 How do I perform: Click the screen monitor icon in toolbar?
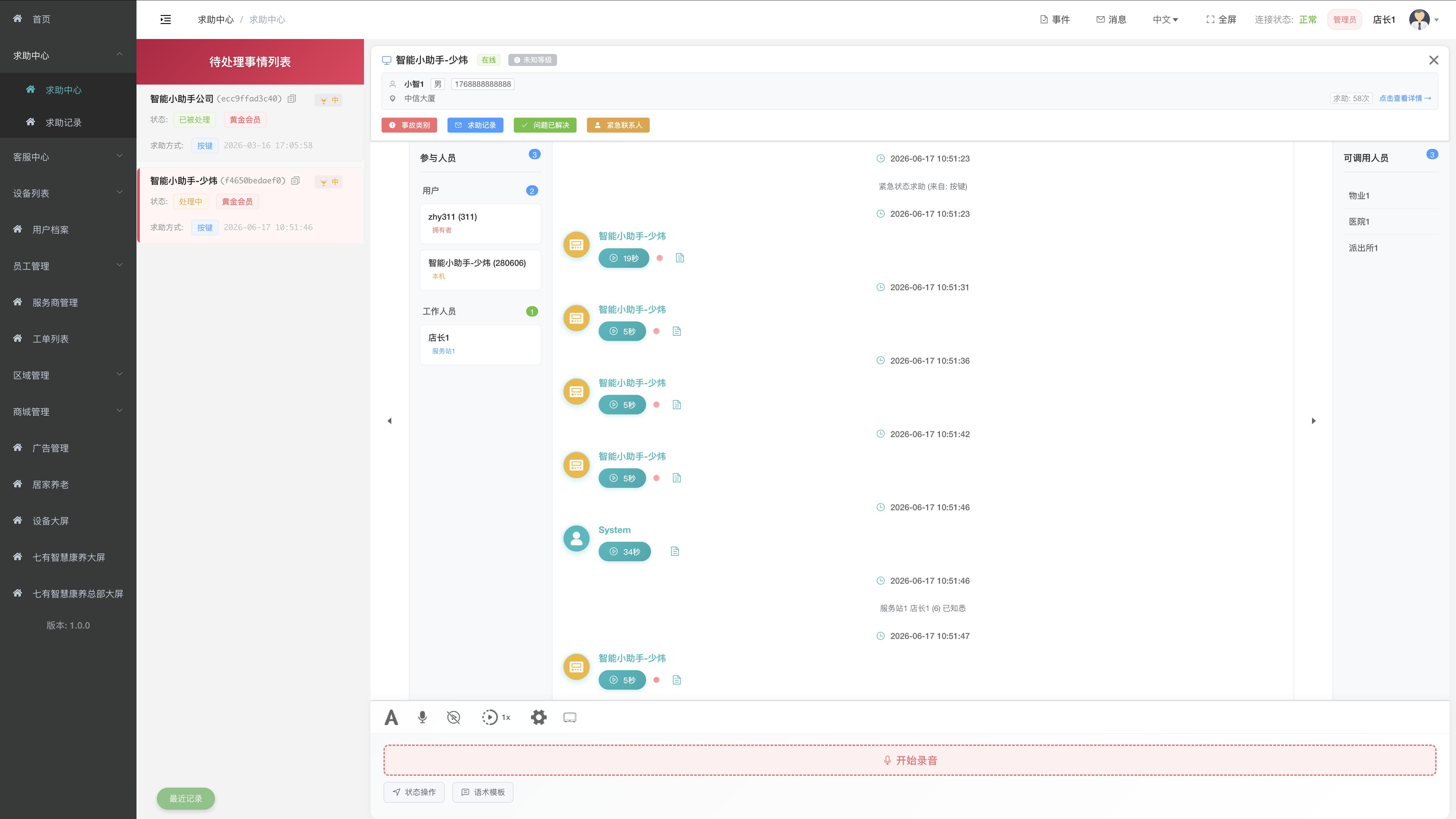[570, 717]
